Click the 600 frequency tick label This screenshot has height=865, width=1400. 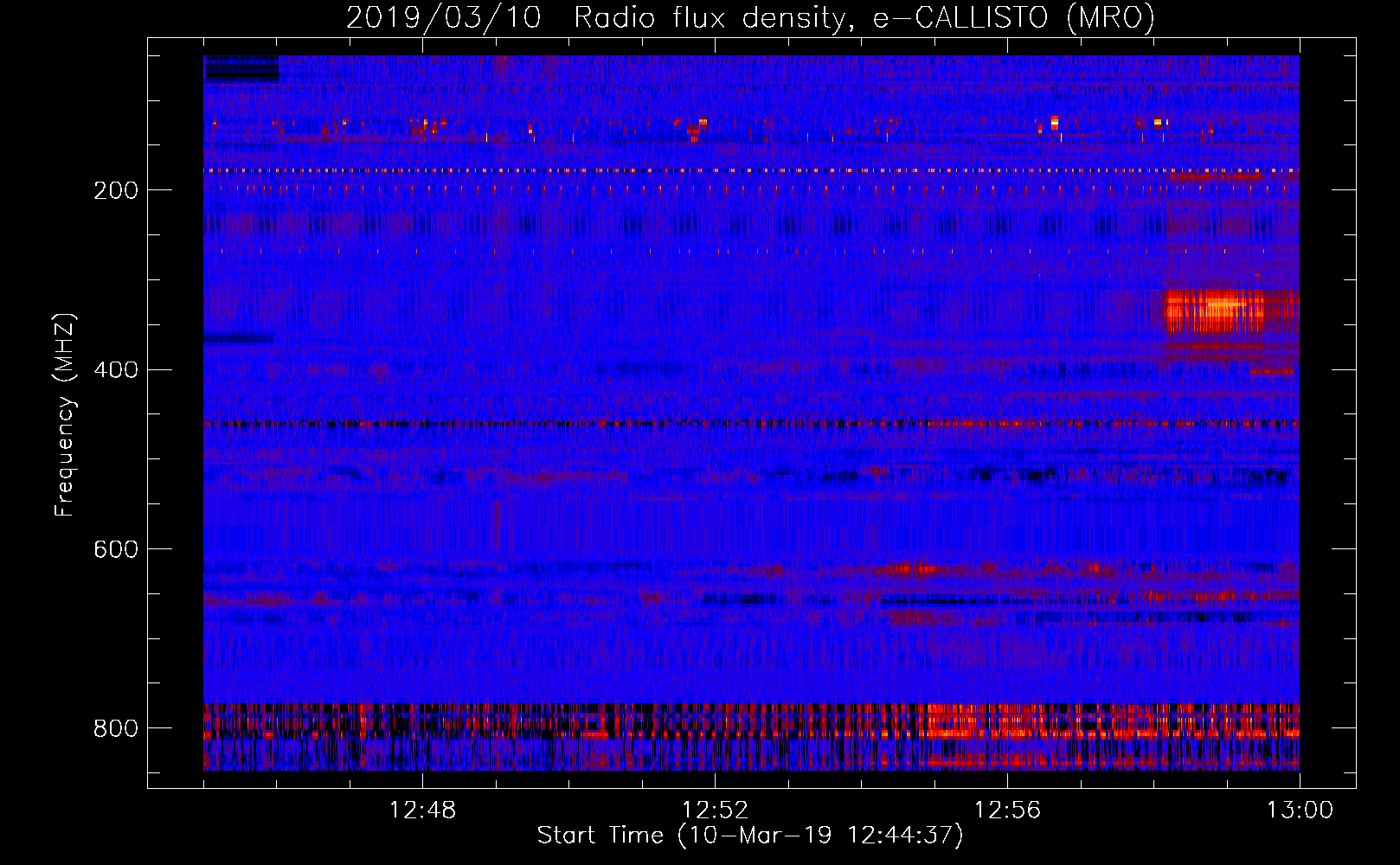[x=116, y=550]
